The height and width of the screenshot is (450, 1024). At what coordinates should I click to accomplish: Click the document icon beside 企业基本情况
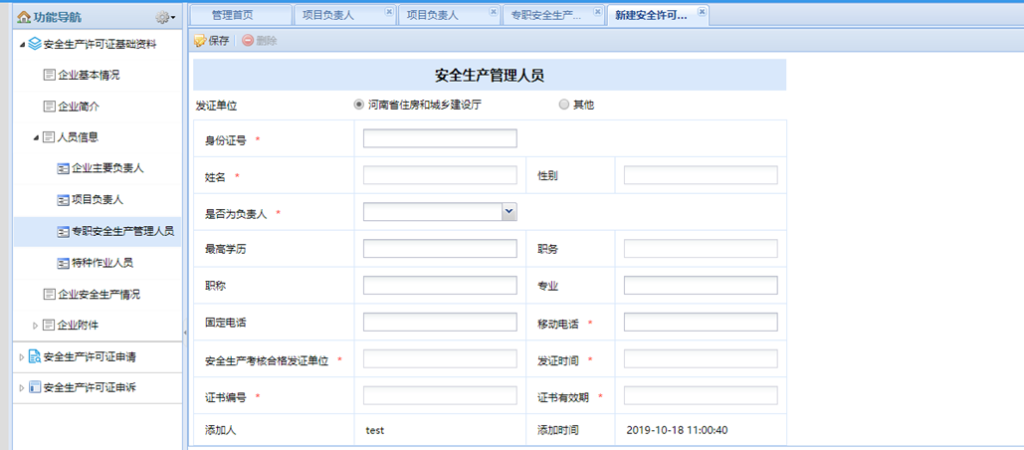[49, 75]
